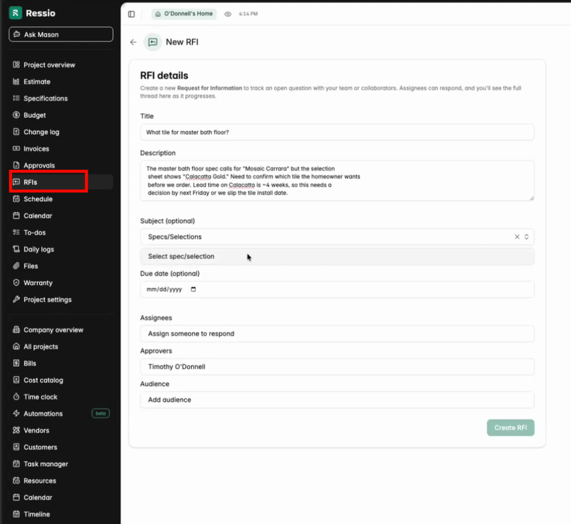Viewport: 571px width, 524px height.
Task: Click the Daily logs sidebar icon
Action: 16,249
